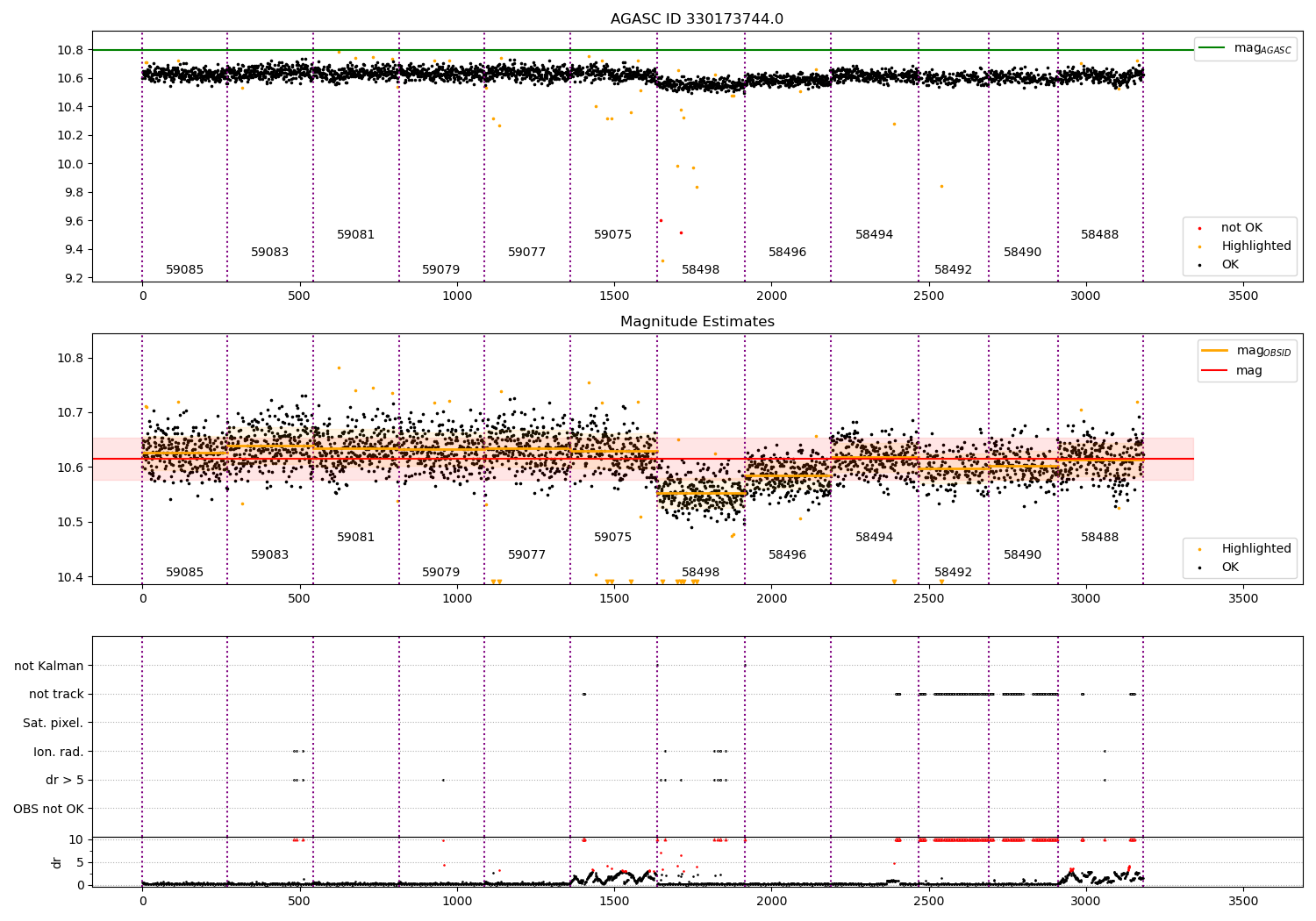Click the 10.7 y-tick of Magnitude Estimates

tap(69, 413)
